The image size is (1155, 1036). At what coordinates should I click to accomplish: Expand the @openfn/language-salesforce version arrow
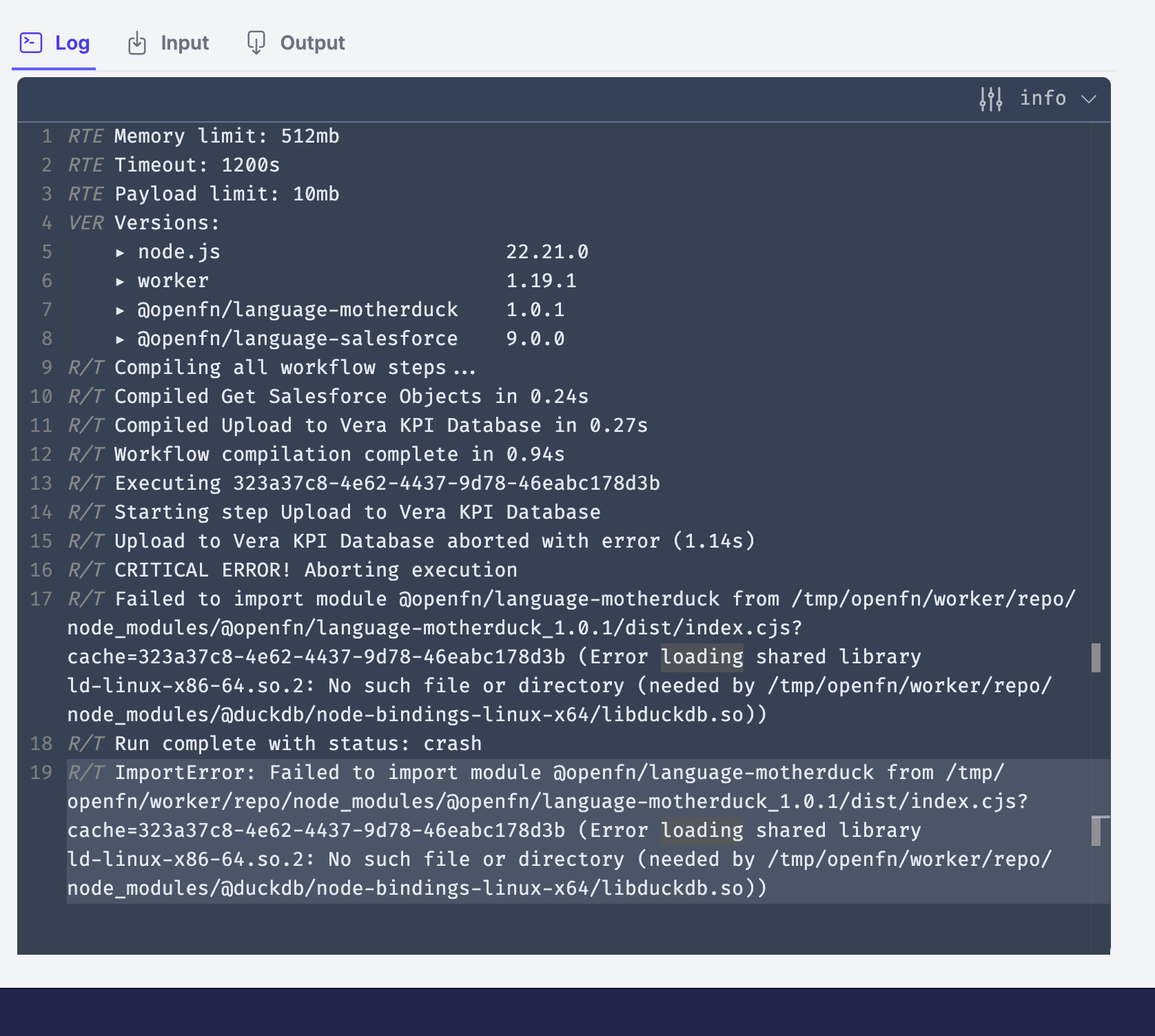[121, 340]
